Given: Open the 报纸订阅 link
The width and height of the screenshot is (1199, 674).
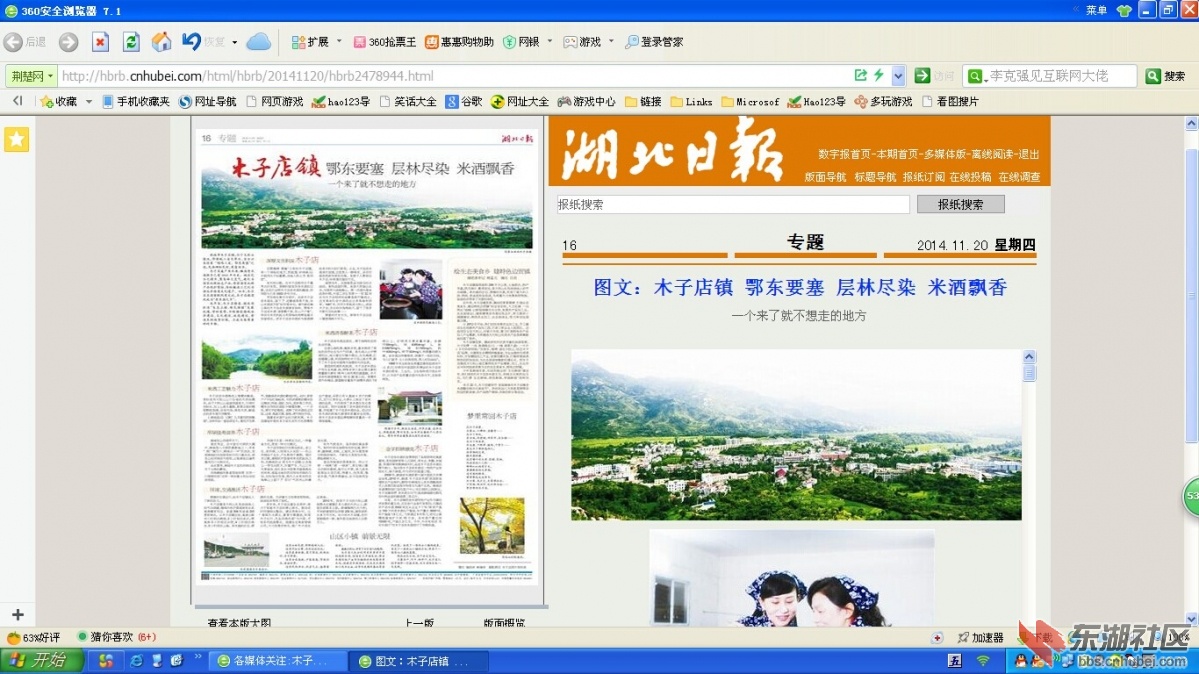Looking at the screenshot, I should [x=924, y=177].
